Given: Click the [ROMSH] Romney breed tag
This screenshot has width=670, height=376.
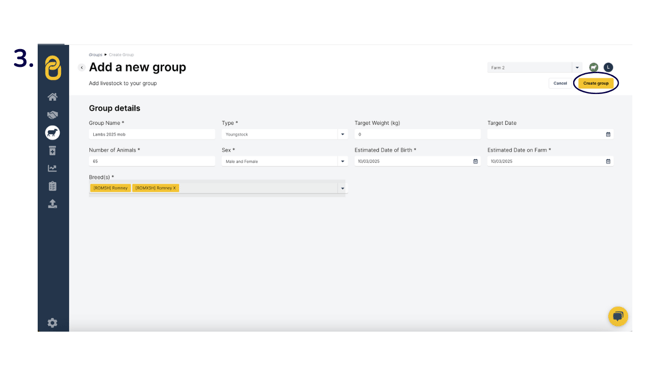Looking at the screenshot, I should (110, 188).
